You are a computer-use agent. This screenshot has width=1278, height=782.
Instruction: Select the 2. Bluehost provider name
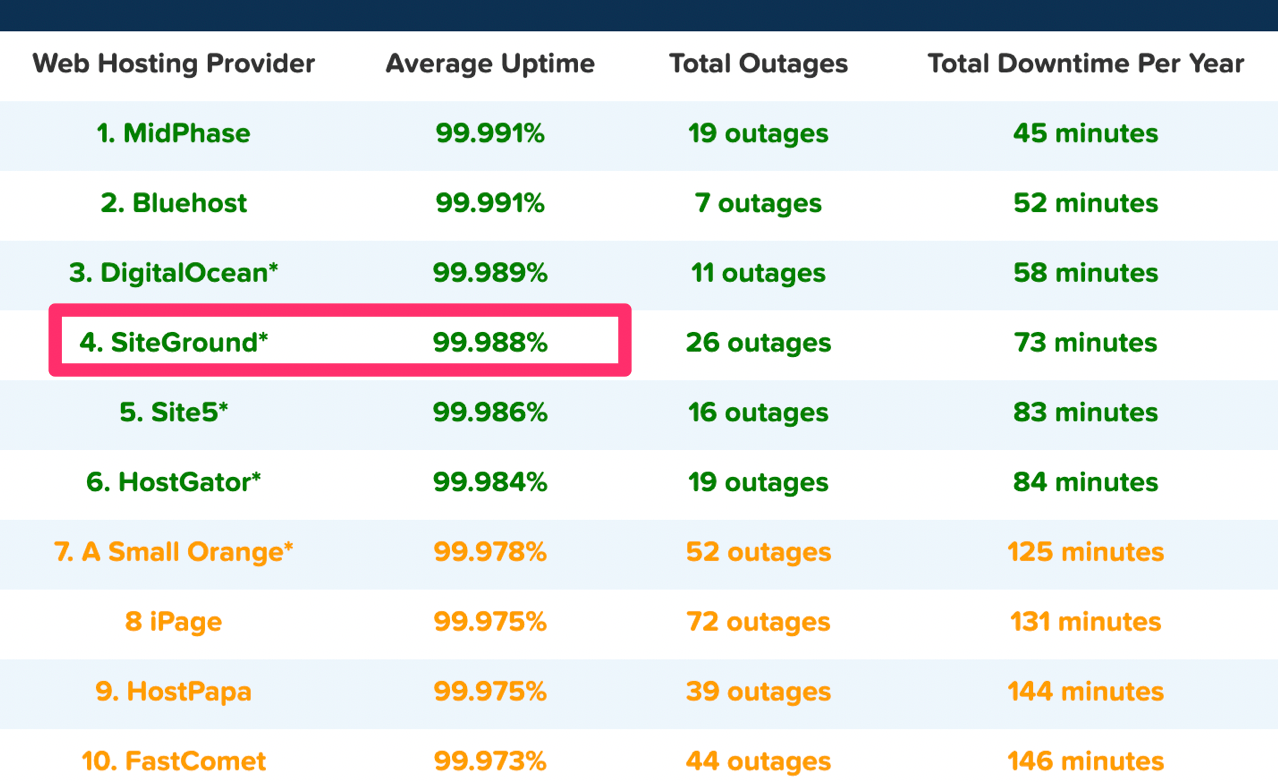coord(174,203)
